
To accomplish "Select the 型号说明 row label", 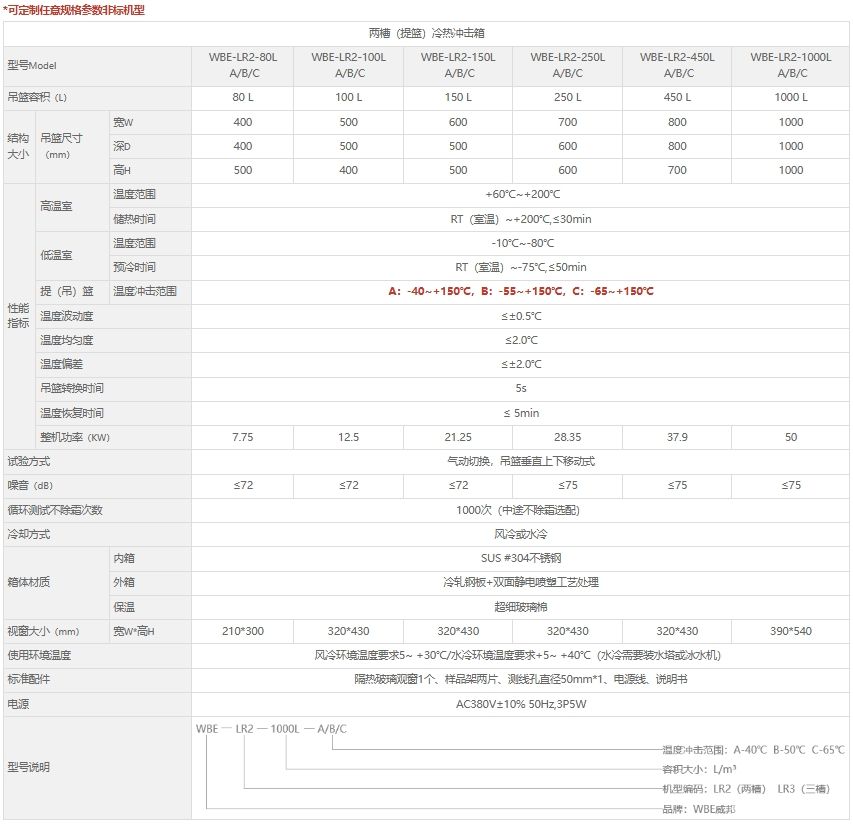I will [29, 767].
